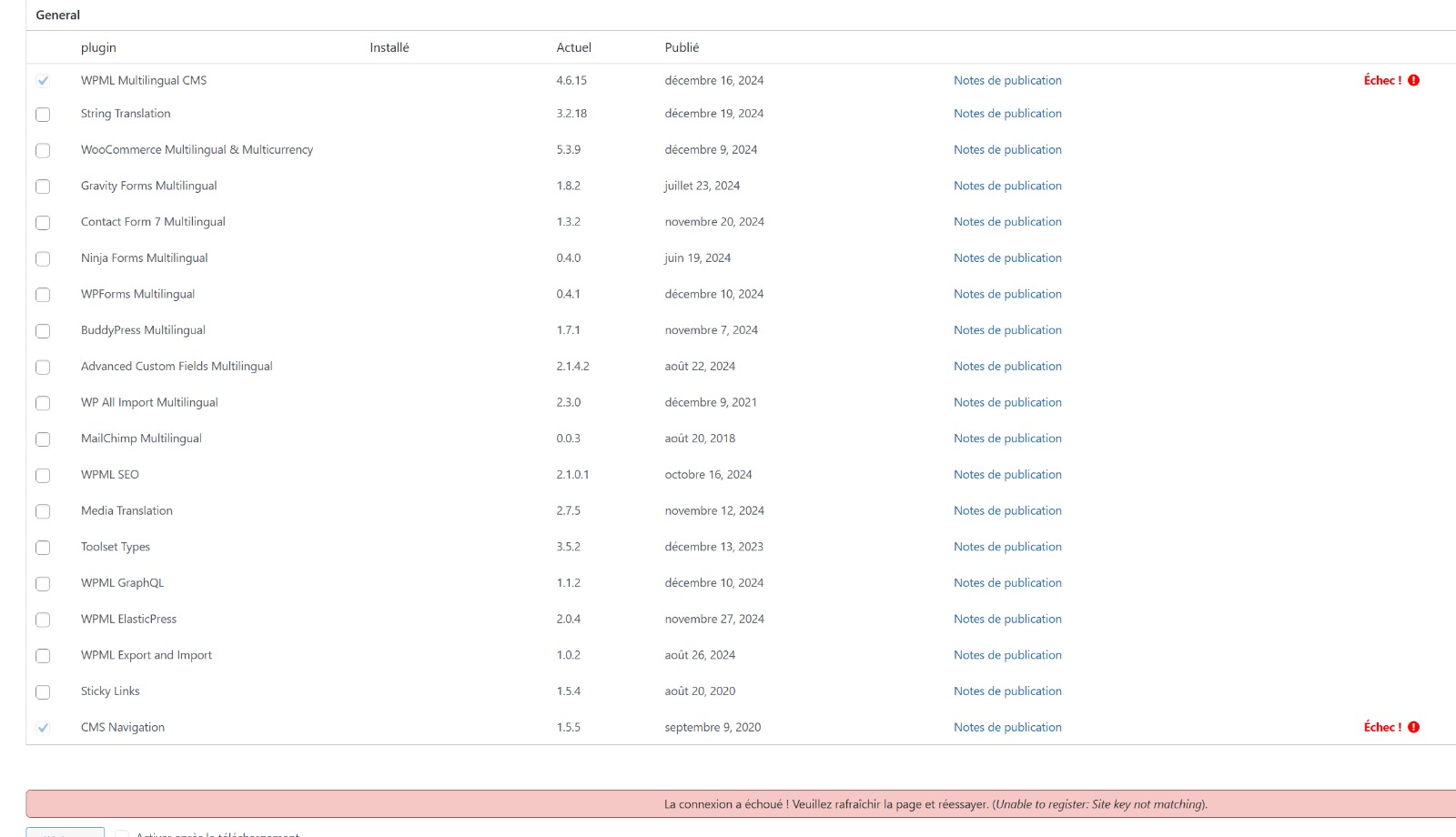View release notes for WooCommerce Multilingual
Image resolution: width=1456 pixels, height=837 pixels.
[x=1007, y=149]
